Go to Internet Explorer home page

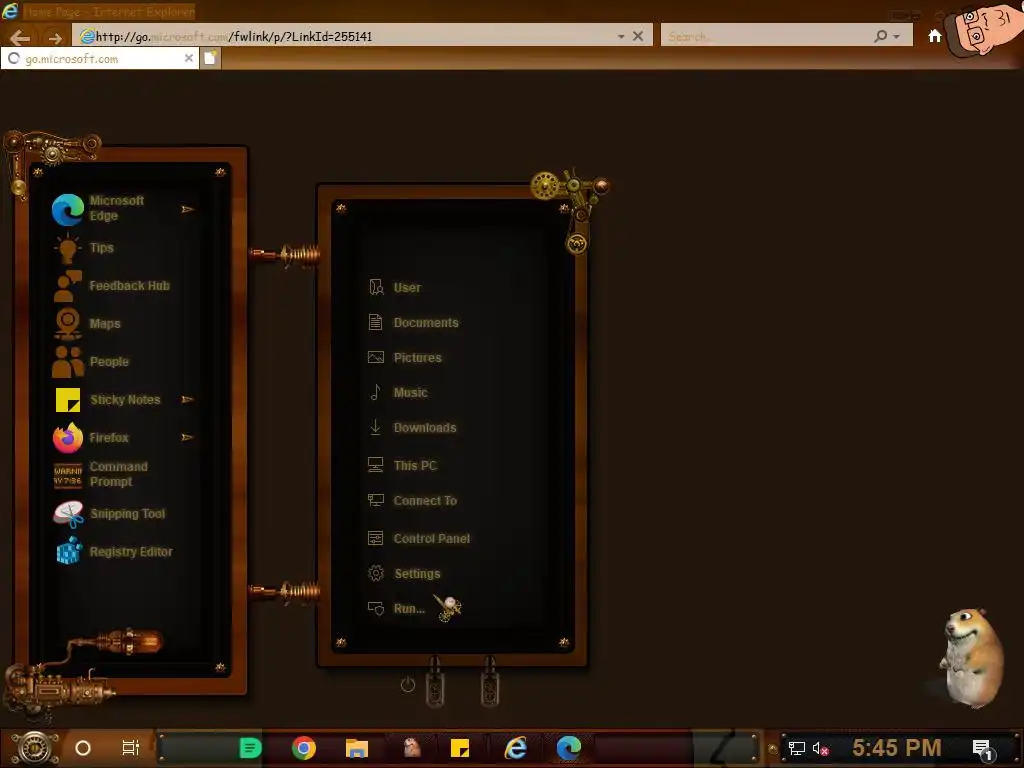coord(935,36)
